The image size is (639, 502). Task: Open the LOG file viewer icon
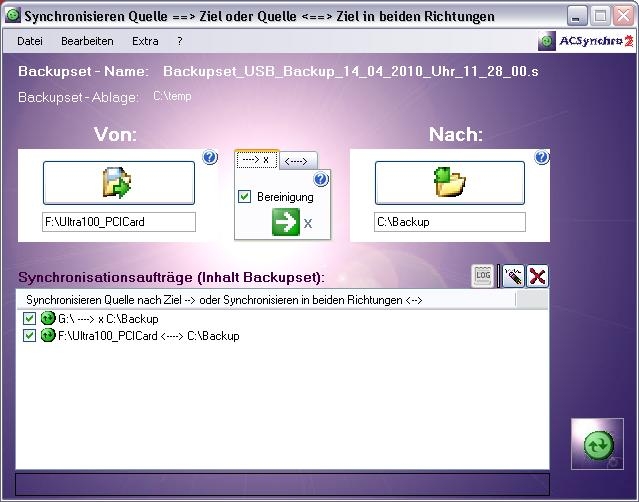pyautogui.click(x=484, y=277)
